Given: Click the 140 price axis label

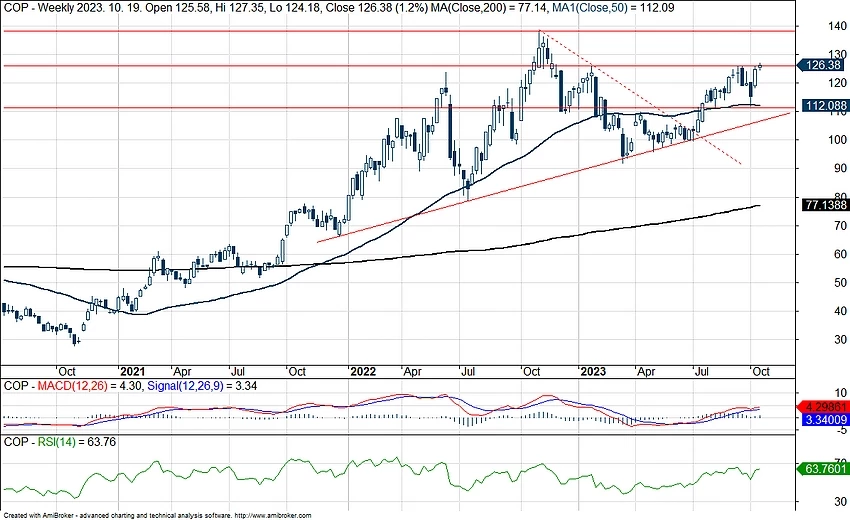Looking at the screenshot, I should click(x=837, y=26).
